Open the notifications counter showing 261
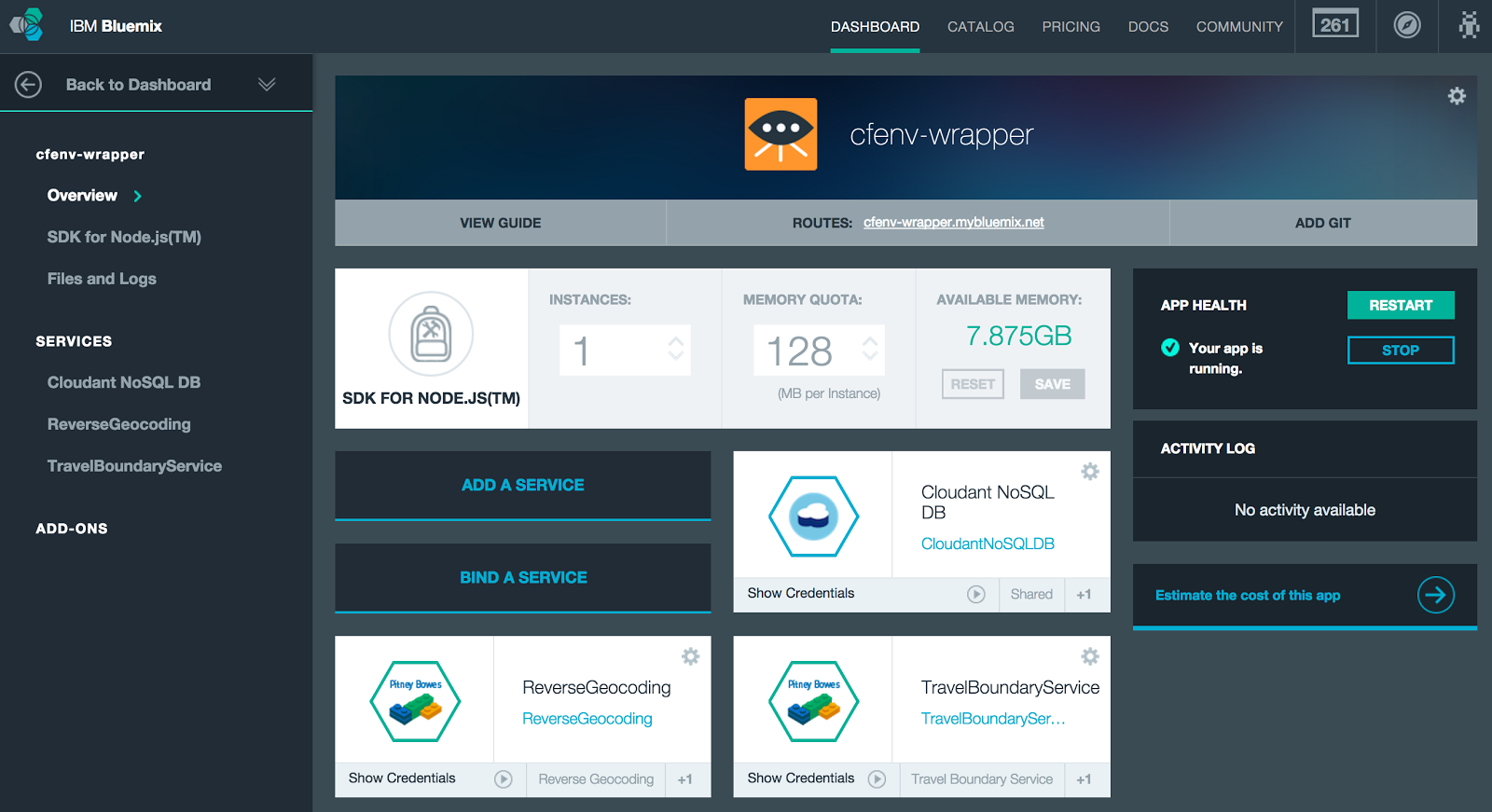 1335,24
